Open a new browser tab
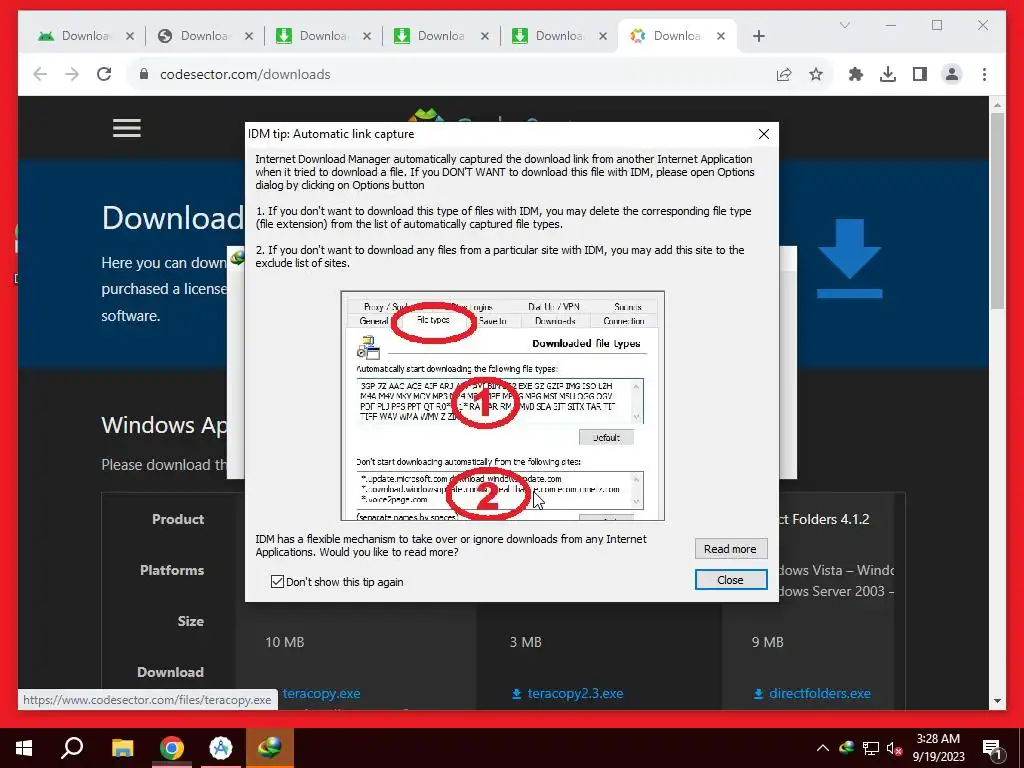The width and height of the screenshot is (1024, 768). (x=758, y=37)
